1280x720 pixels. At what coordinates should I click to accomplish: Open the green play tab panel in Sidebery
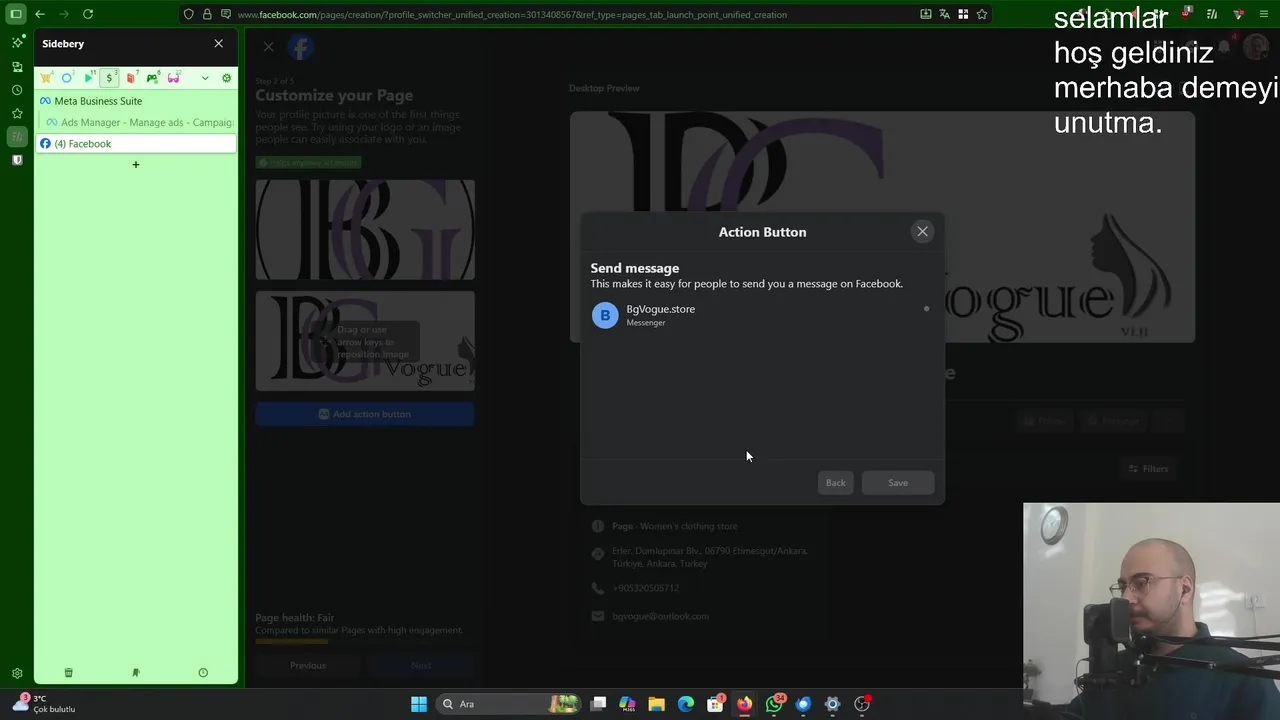click(x=89, y=78)
